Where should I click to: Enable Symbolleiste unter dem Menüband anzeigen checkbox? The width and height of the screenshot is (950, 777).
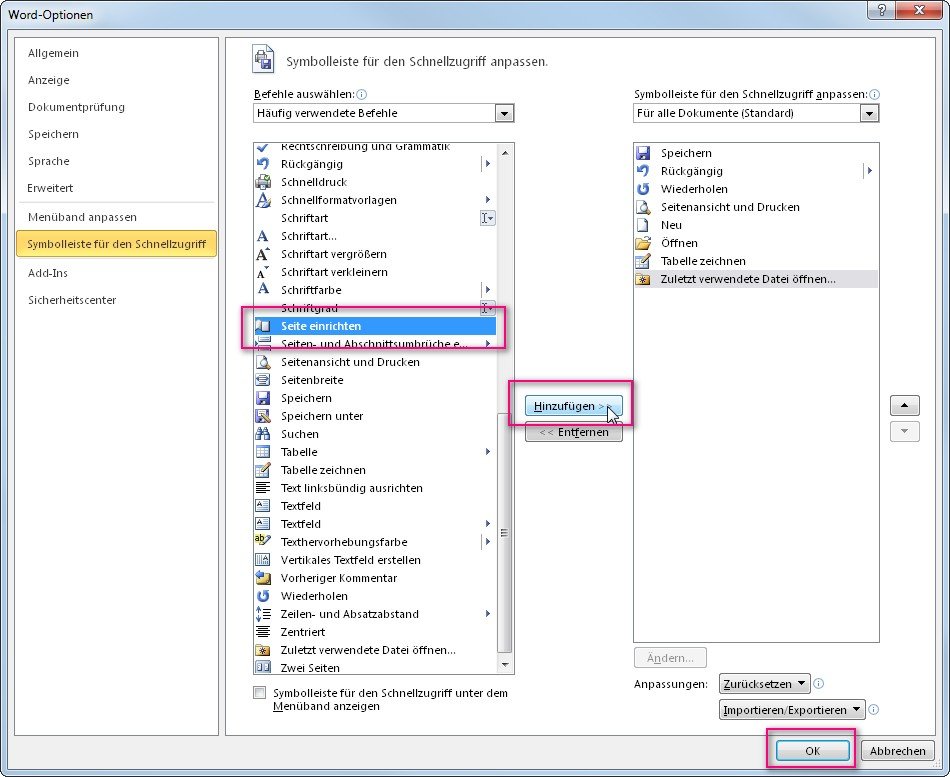(260, 693)
